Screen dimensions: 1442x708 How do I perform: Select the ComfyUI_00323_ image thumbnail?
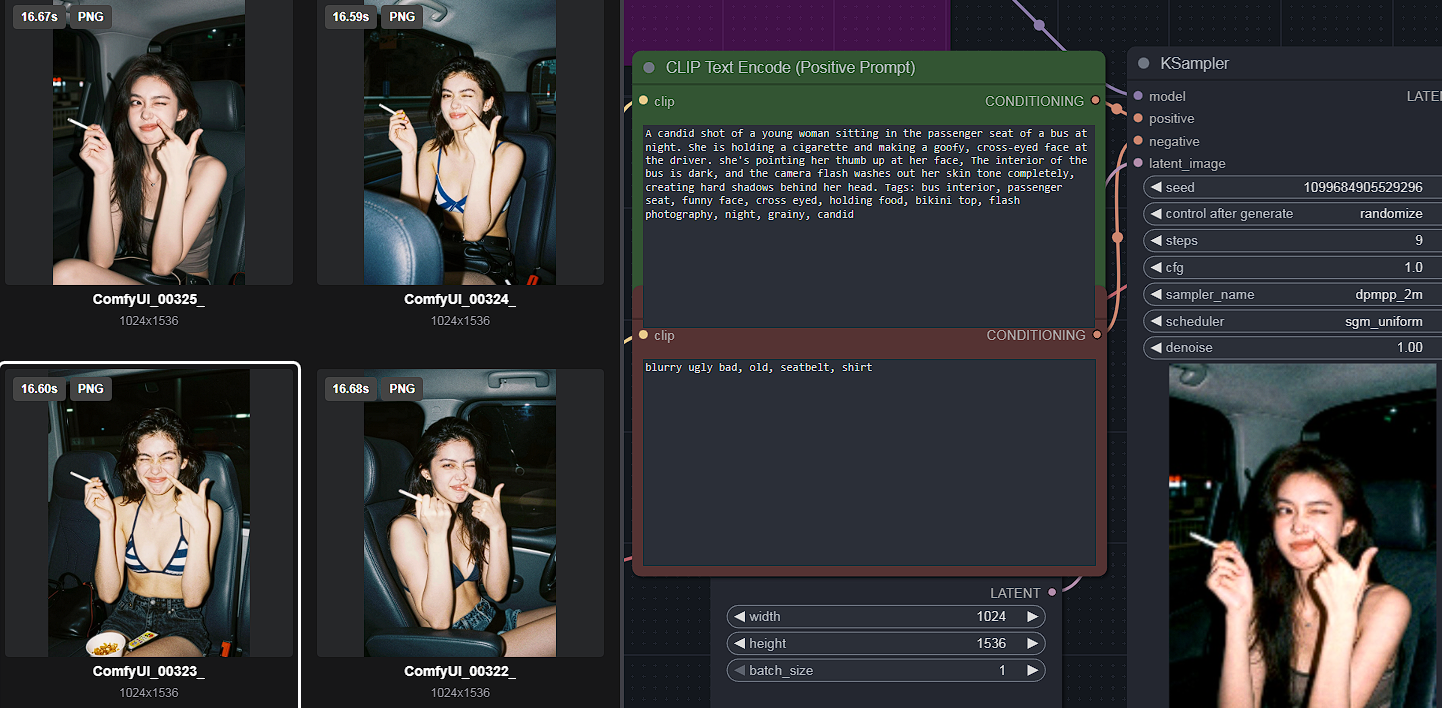click(149, 513)
